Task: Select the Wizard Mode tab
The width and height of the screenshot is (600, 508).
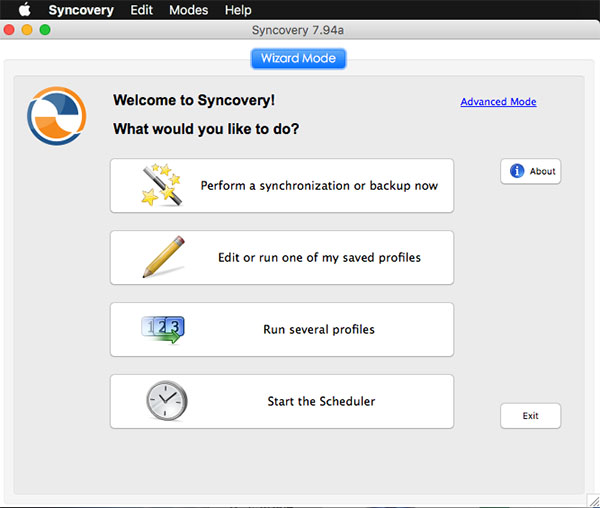Action: 298,59
